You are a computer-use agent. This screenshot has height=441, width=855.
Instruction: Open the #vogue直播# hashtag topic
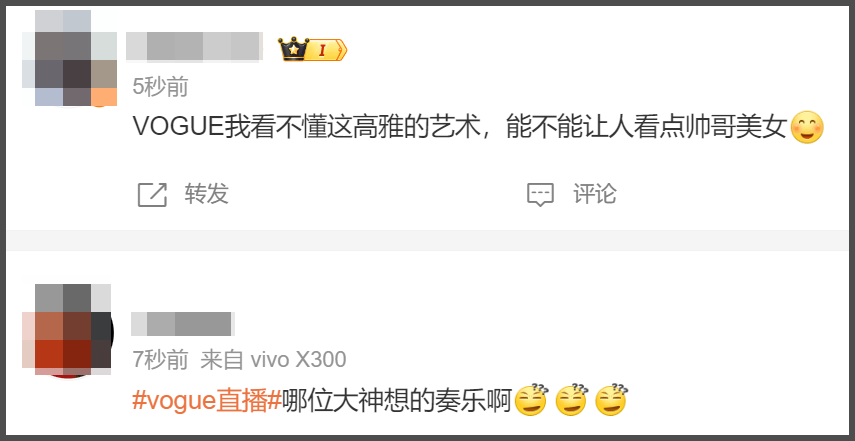point(207,402)
